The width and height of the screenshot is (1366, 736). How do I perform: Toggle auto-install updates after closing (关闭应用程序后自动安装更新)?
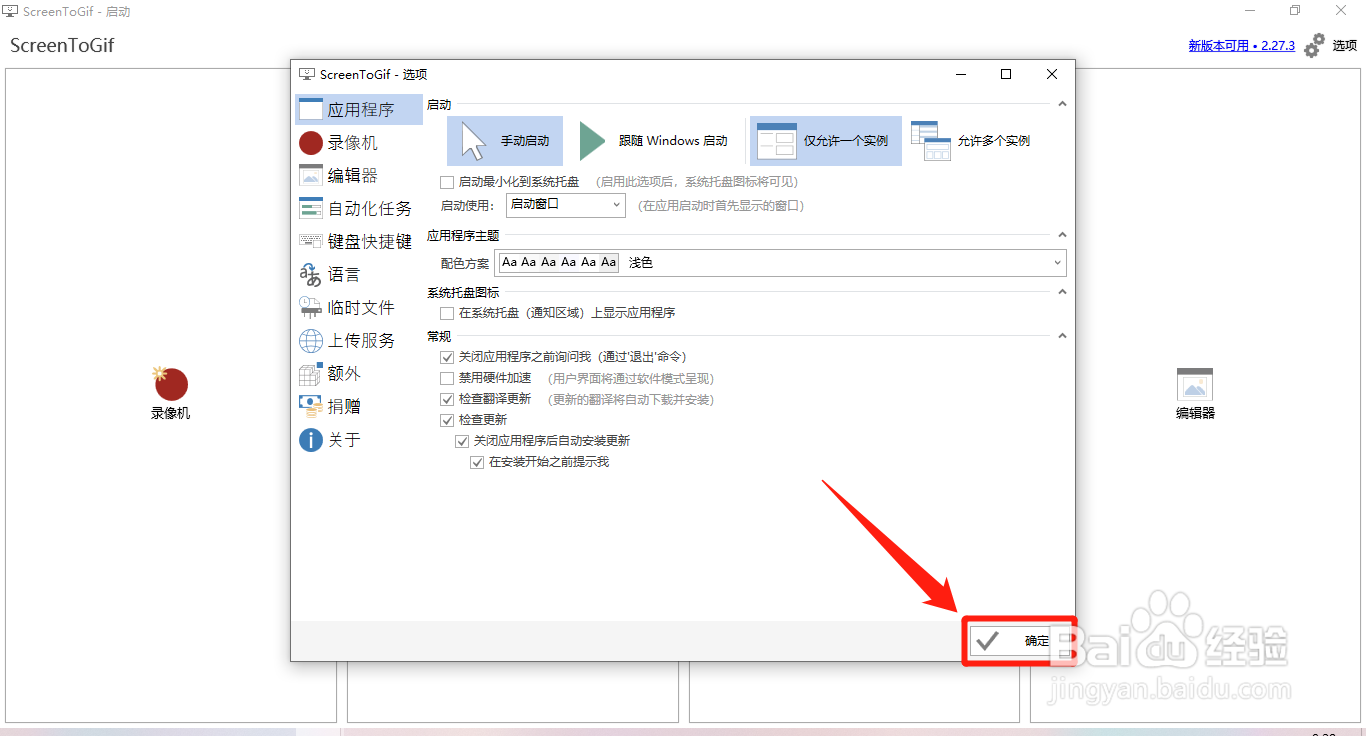pos(462,441)
